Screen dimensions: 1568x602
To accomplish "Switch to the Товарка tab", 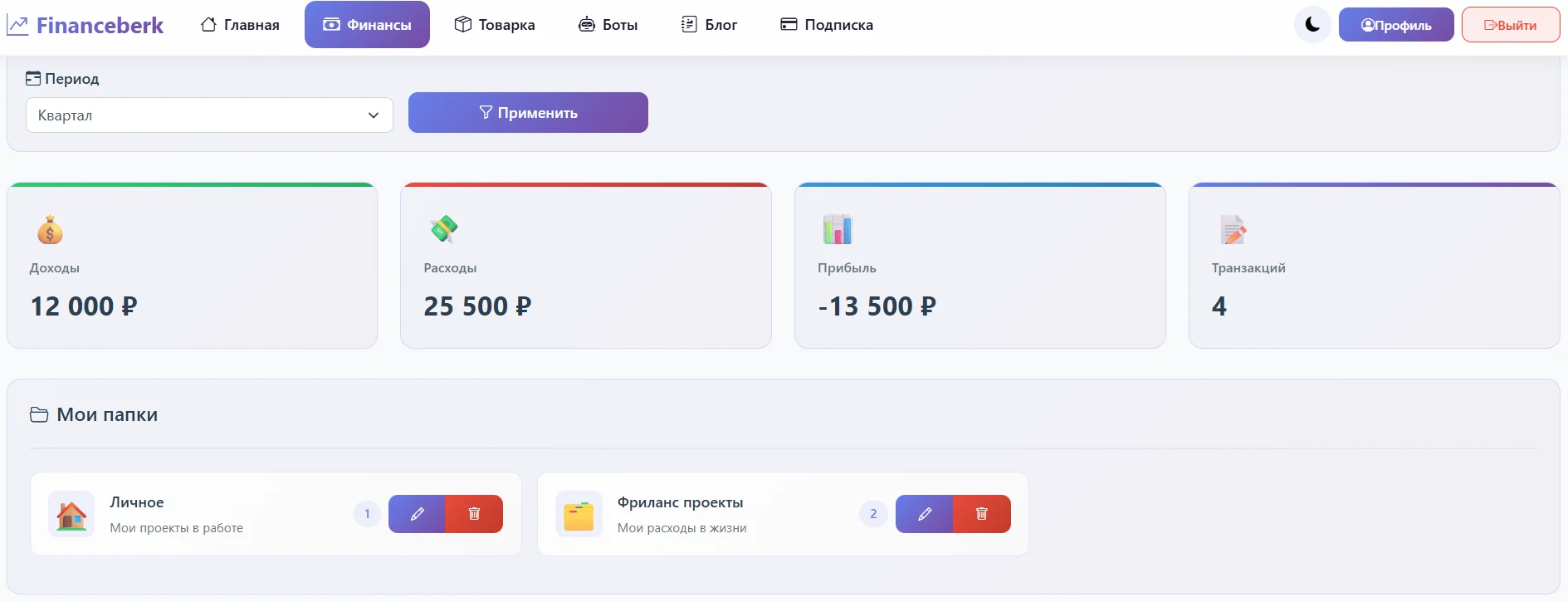I will [494, 24].
